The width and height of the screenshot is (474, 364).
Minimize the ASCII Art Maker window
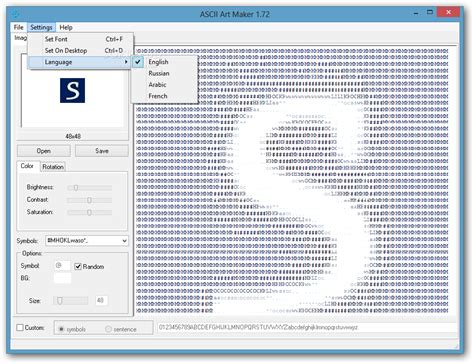coord(416,13)
